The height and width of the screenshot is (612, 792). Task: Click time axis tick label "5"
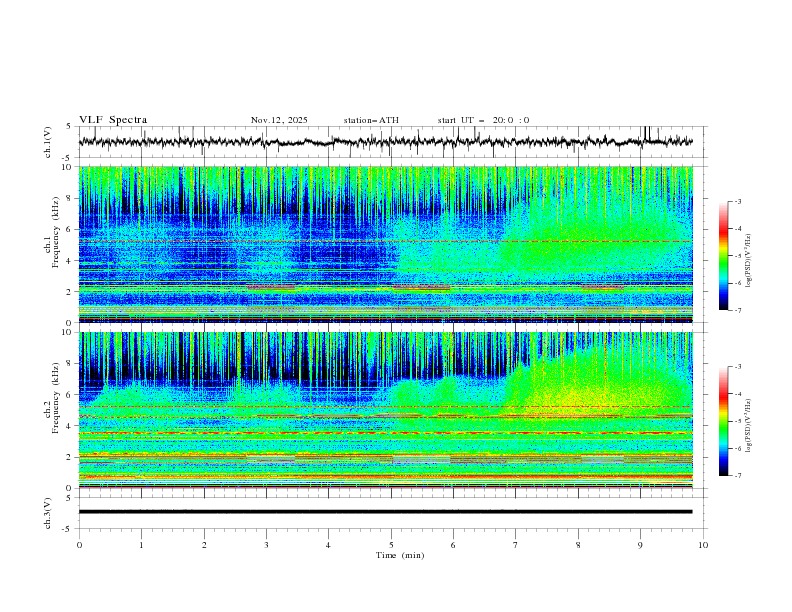pos(391,545)
